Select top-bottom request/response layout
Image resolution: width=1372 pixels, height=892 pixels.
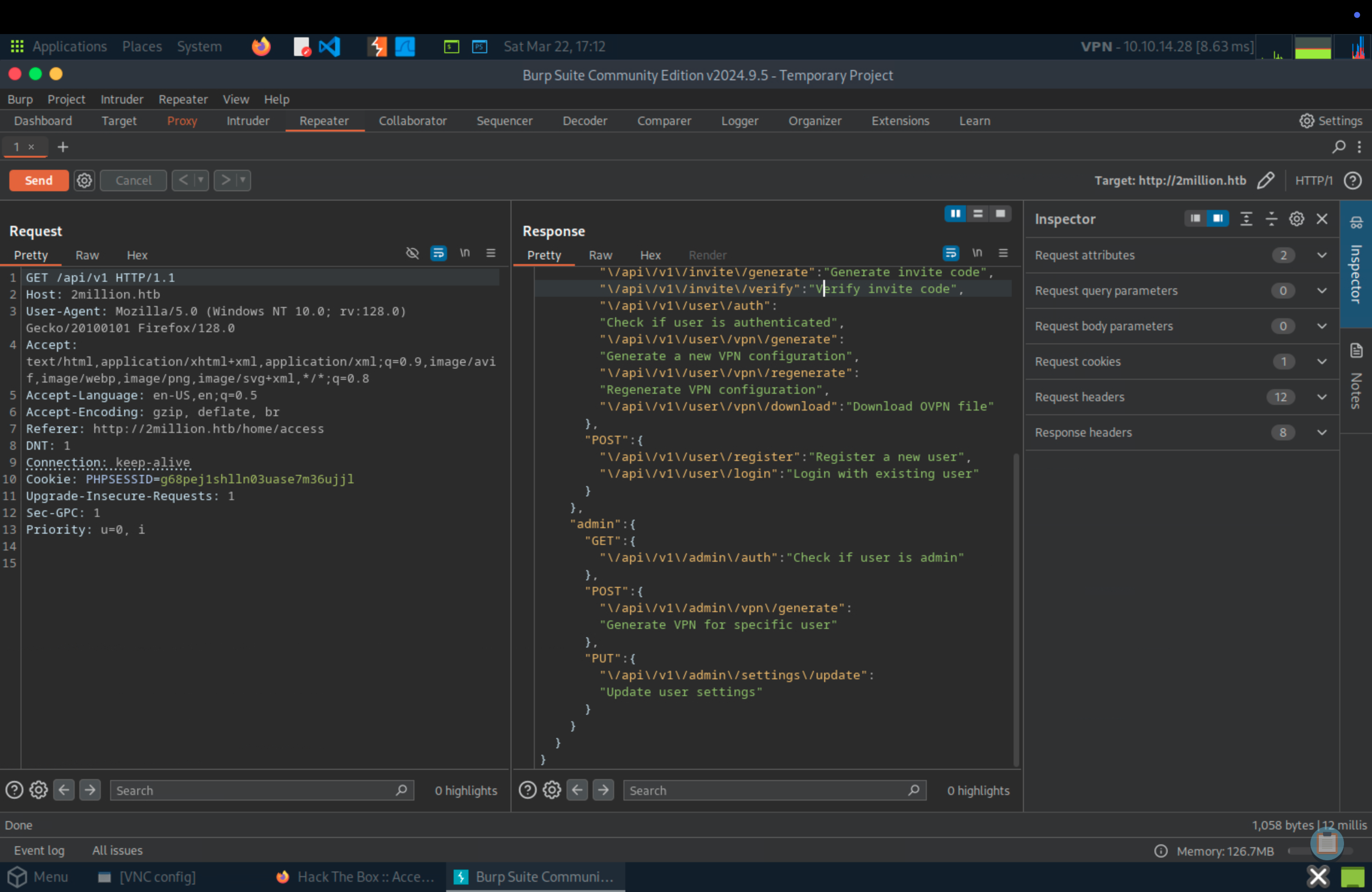pos(978,214)
